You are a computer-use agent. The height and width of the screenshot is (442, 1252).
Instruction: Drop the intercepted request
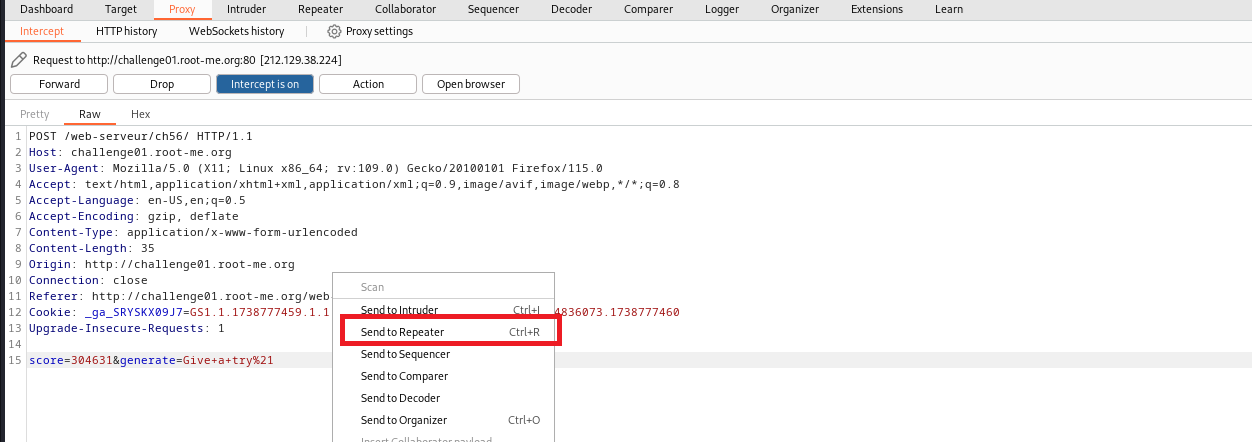[161, 84]
